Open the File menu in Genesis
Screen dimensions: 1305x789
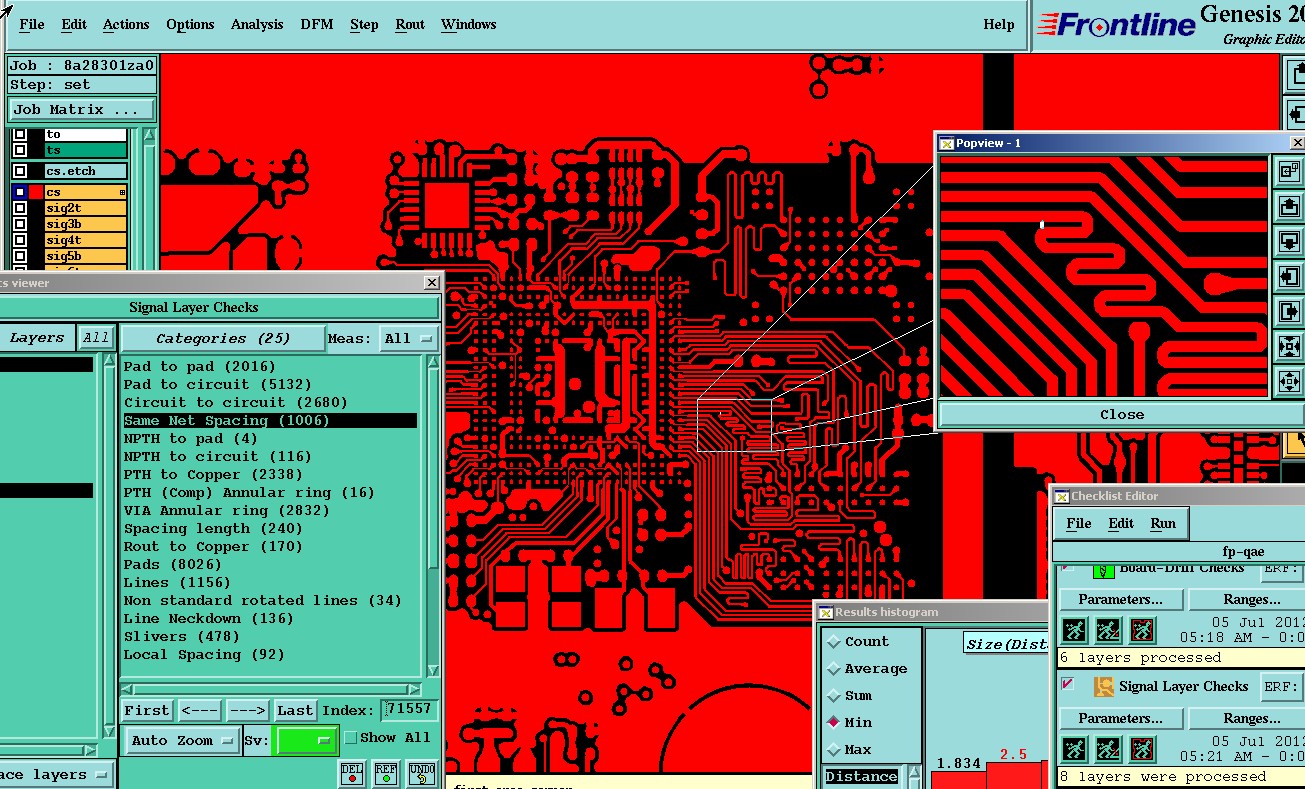coord(32,24)
